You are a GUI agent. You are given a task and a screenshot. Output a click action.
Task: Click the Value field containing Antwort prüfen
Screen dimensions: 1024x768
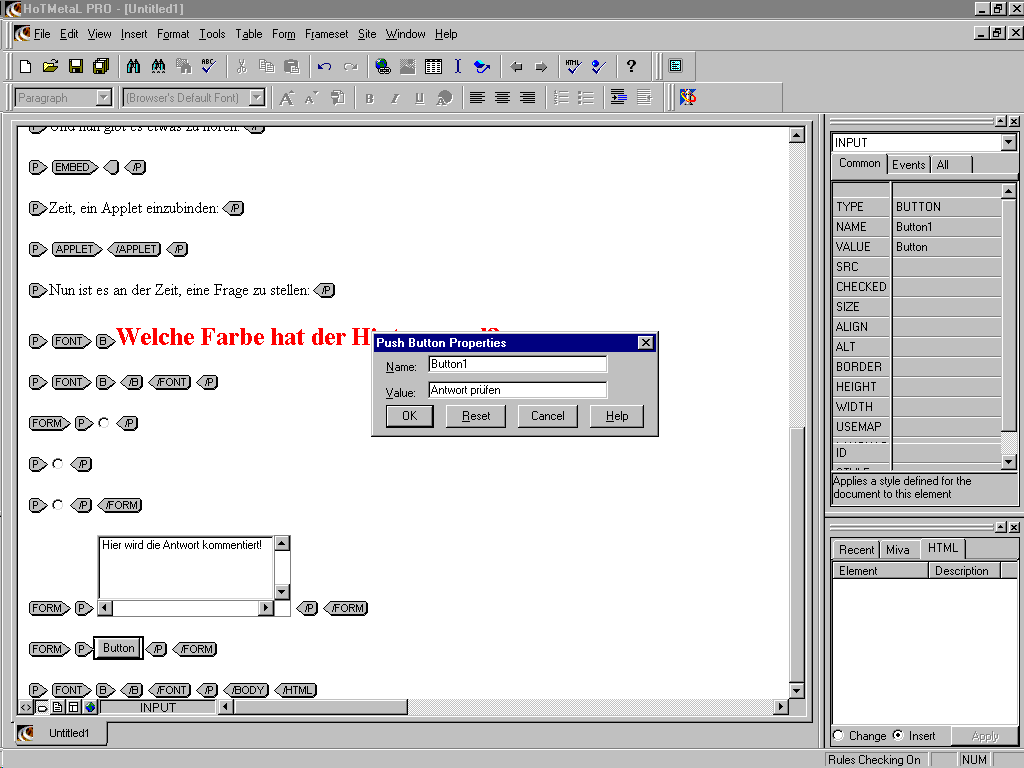pos(517,390)
